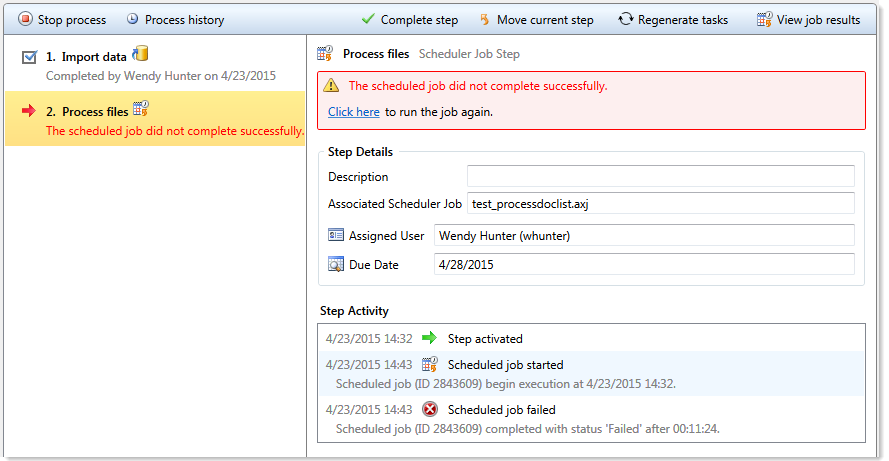Click the Associated Scheduler Job field

[660, 204]
